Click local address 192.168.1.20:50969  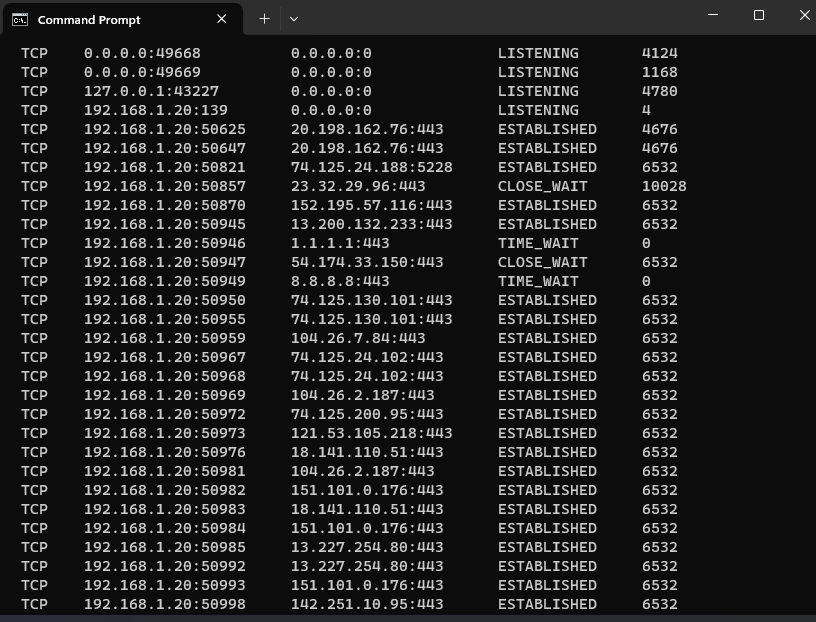[164, 395]
